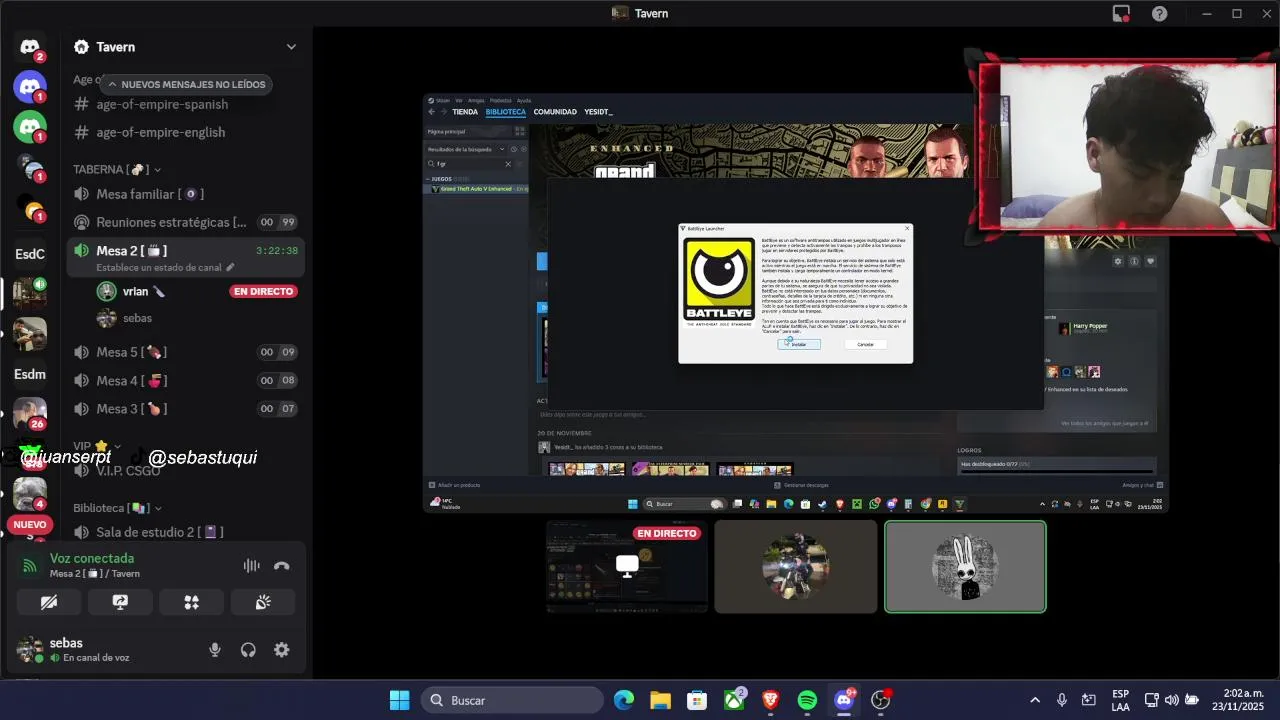The image size is (1280, 720).
Task: Open the volume speaker tray icon
Action: [x=1172, y=700]
